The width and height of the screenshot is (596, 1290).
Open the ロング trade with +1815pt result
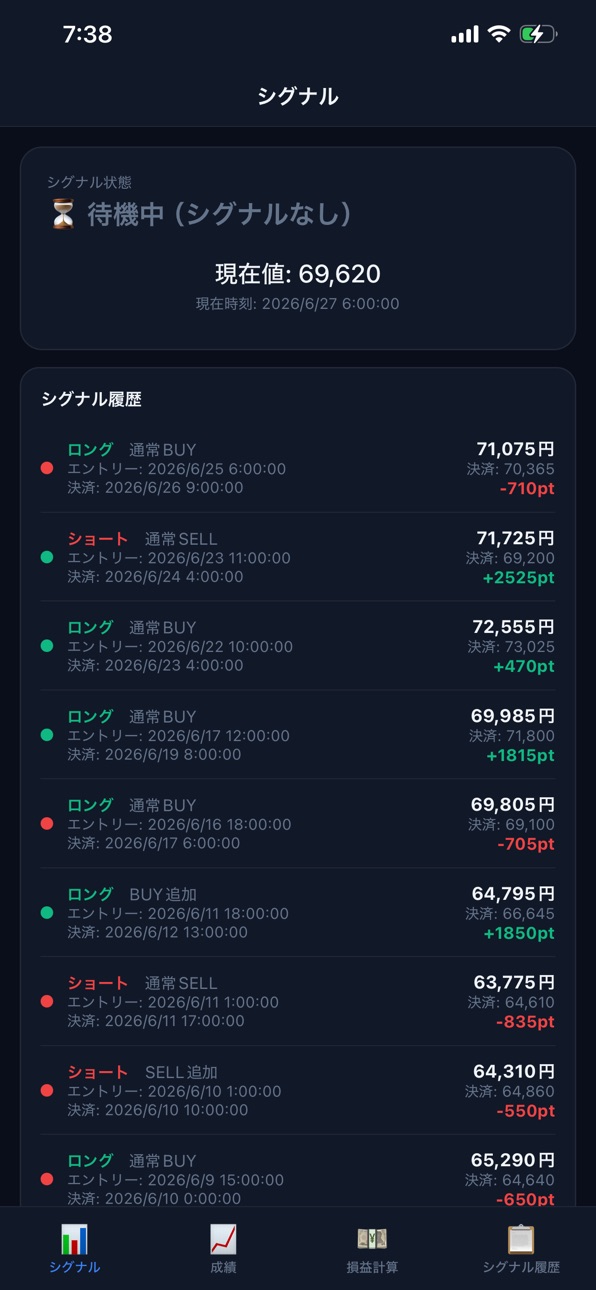click(x=298, y=735)
